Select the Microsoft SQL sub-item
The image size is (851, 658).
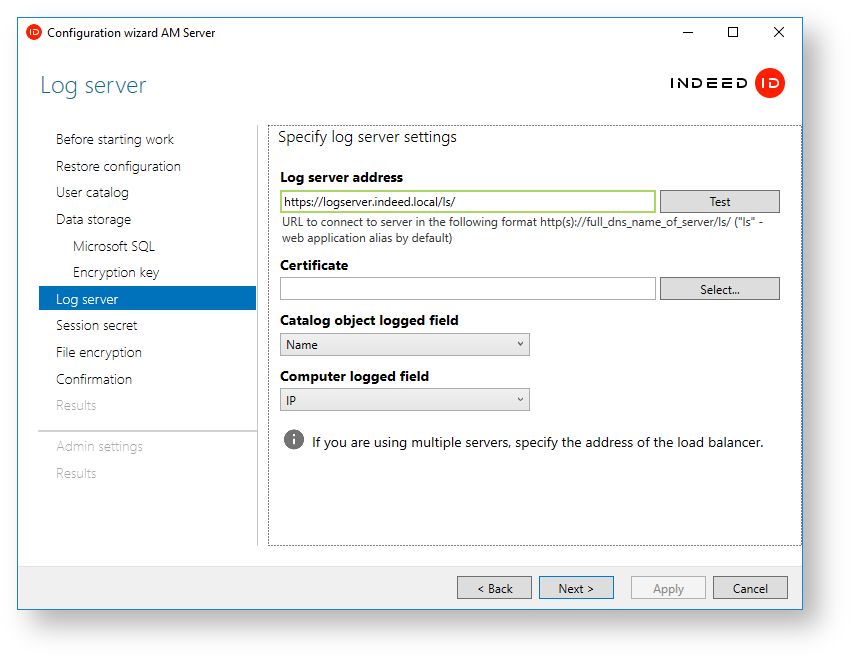[x=114, y=246]
